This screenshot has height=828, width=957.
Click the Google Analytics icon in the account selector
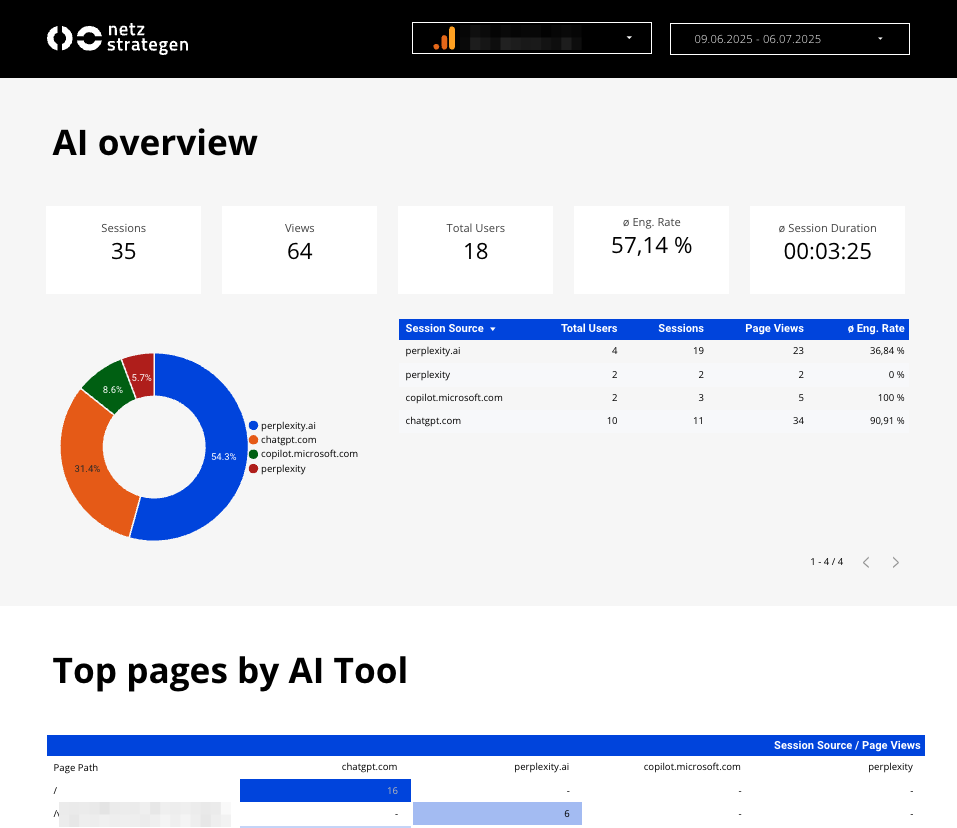446,37
